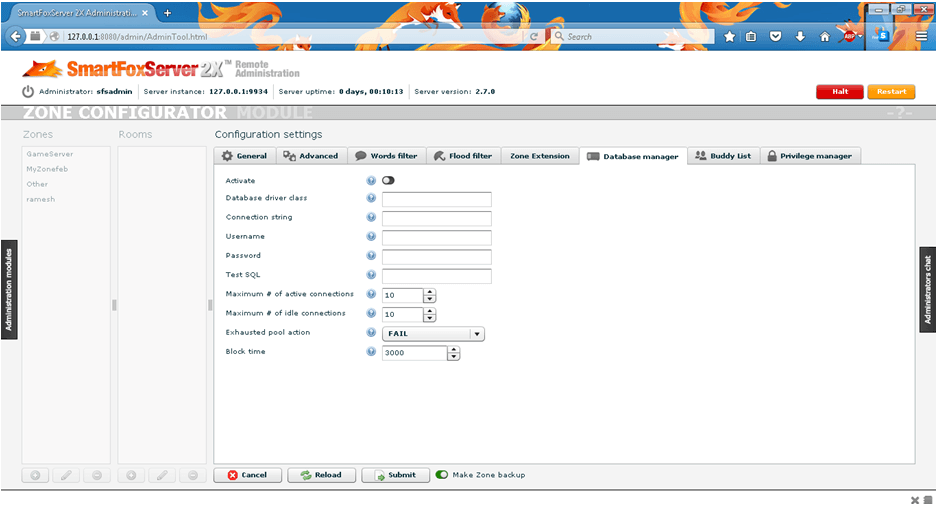This screenshot has width=941, height=509.
Task: Edit selected zone with pencil icon
Action: 66,475
